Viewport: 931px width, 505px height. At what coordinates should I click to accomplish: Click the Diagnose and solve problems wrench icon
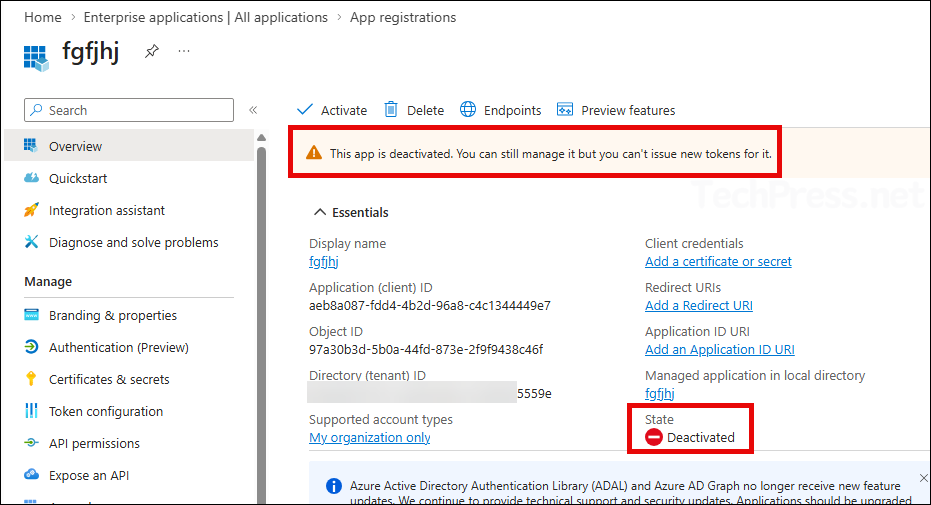point(31,242)
